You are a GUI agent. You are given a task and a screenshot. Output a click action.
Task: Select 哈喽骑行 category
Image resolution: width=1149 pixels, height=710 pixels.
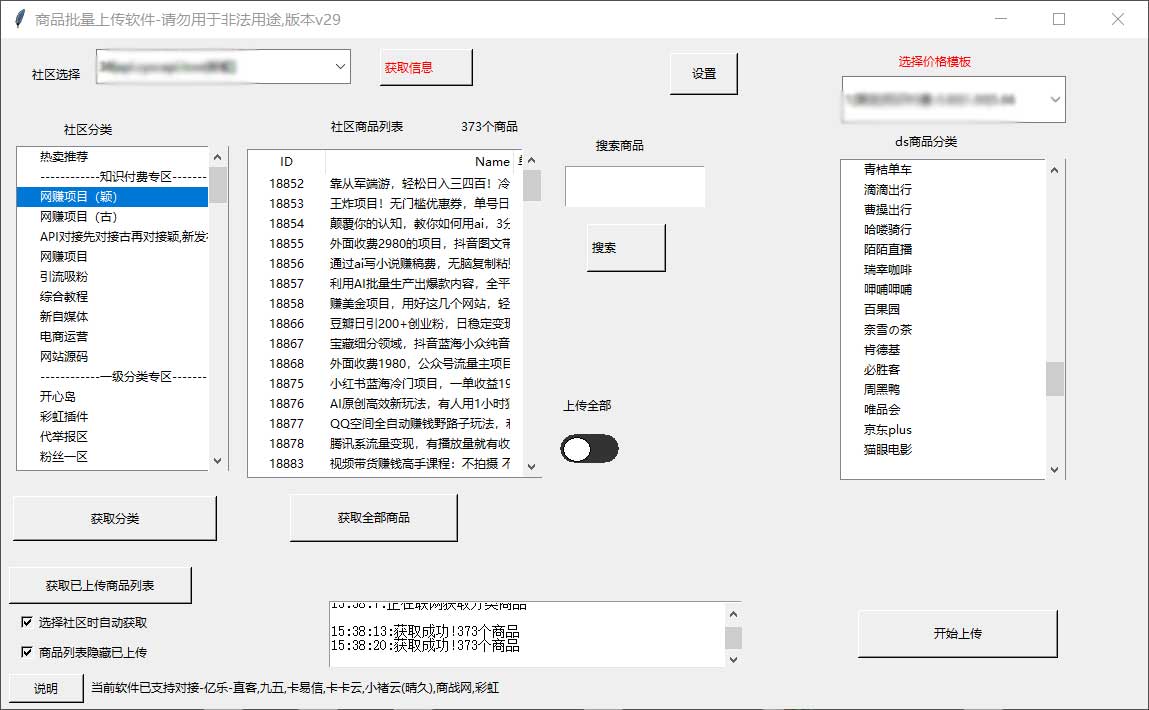943,229
